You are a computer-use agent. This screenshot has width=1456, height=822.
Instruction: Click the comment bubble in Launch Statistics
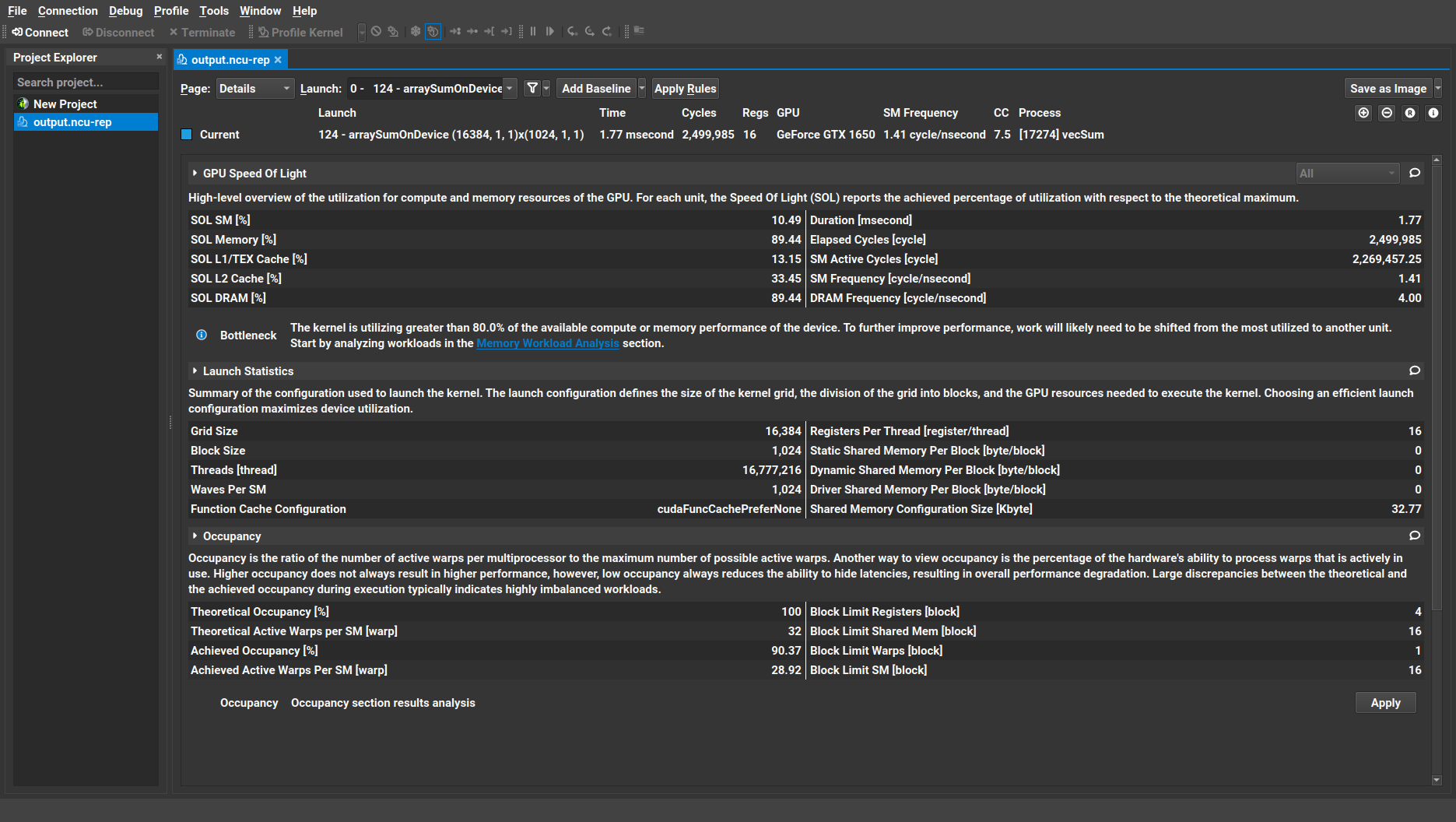click(x=1415, y=371)
